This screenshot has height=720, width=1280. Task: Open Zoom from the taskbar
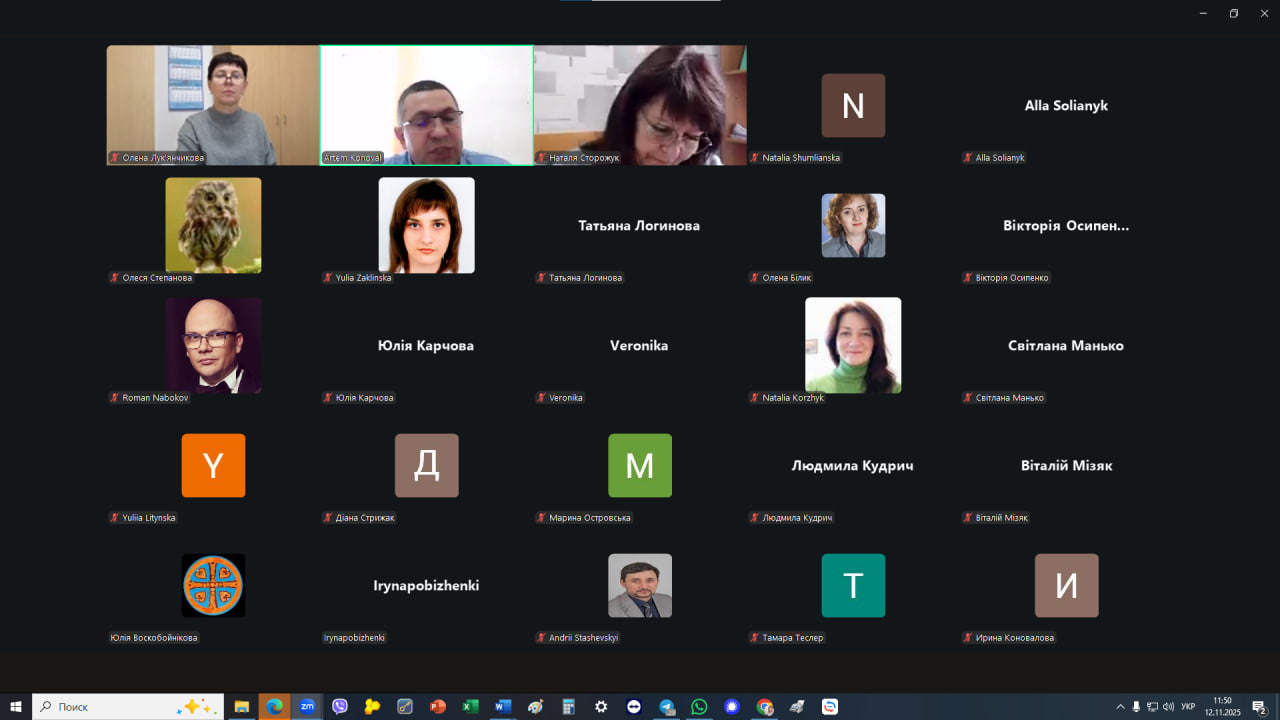point(307,706)
